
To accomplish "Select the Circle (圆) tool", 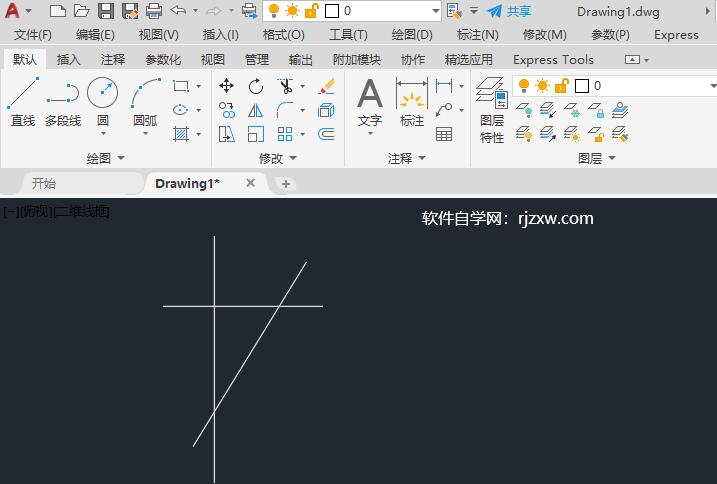I will tap(102, 101).
